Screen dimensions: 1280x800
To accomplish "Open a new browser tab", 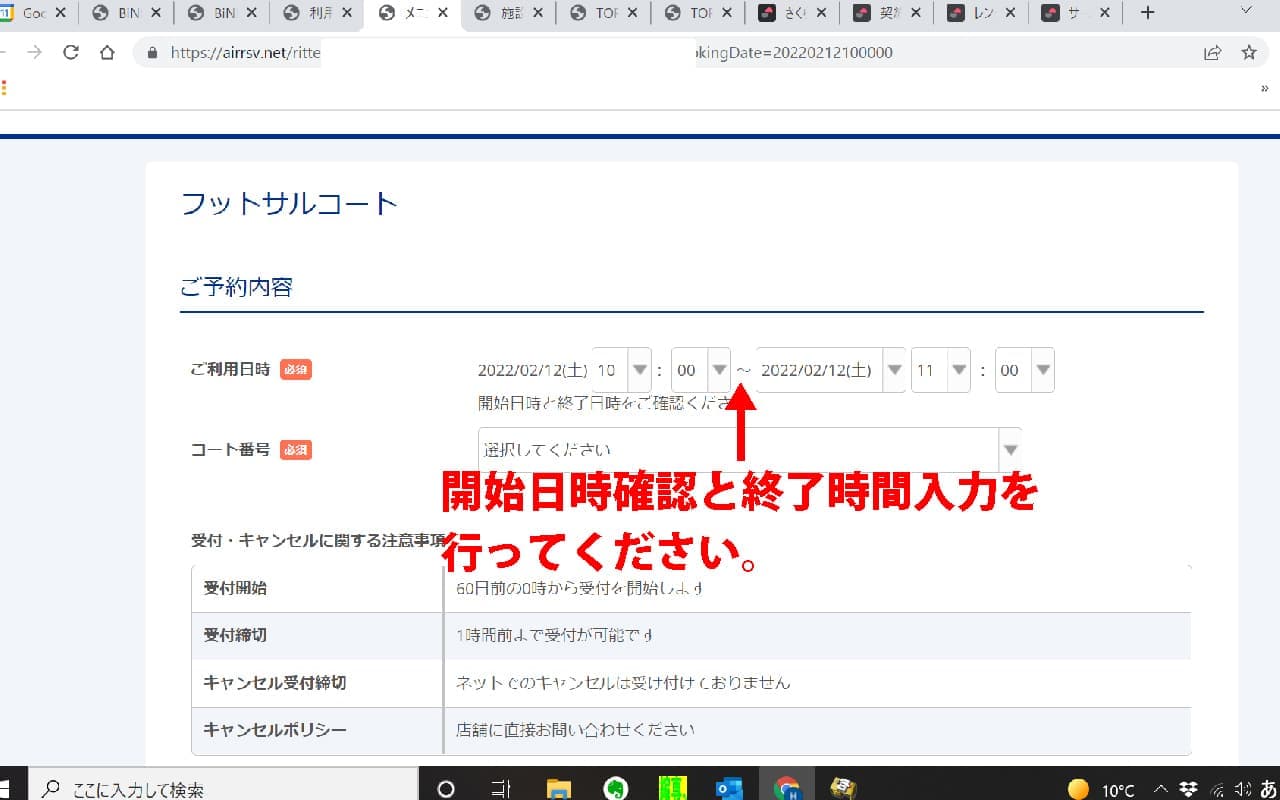I will 1147,13.
